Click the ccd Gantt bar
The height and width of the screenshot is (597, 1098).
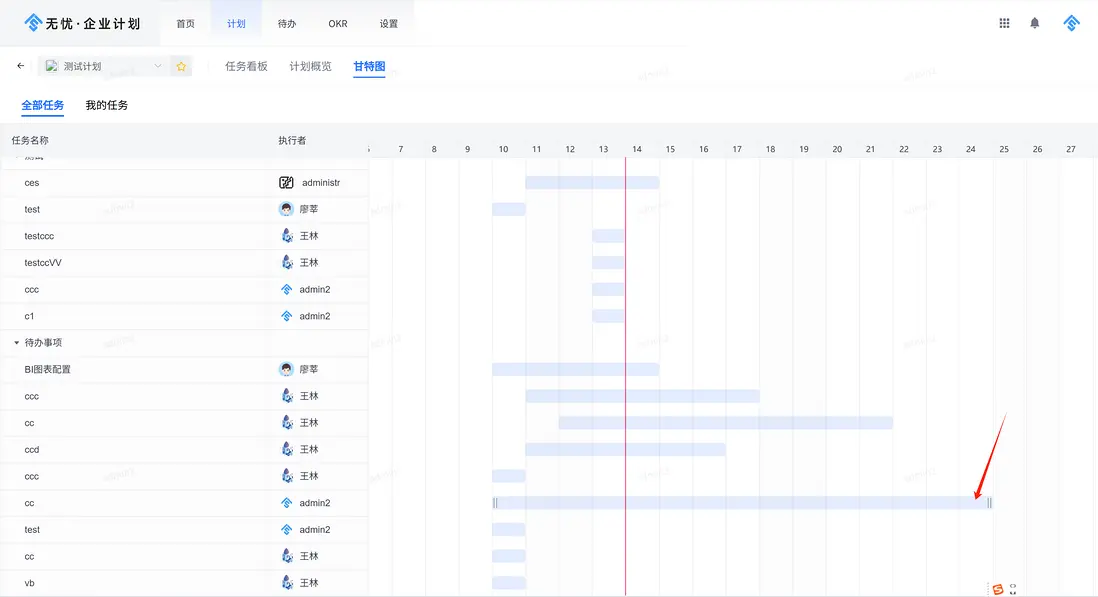click(625, 449)
